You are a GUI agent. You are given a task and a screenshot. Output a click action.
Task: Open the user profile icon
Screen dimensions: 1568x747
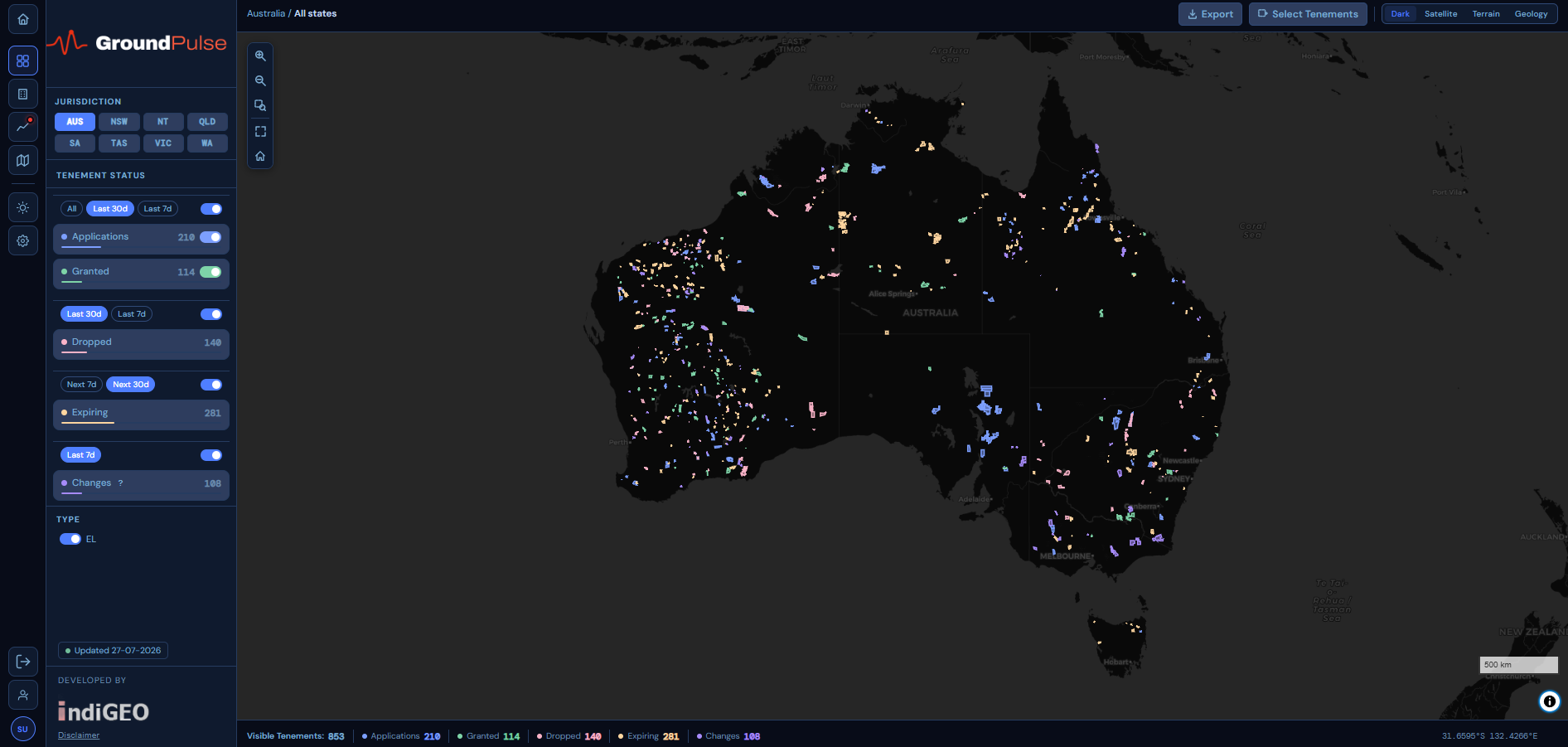(23, 695)
